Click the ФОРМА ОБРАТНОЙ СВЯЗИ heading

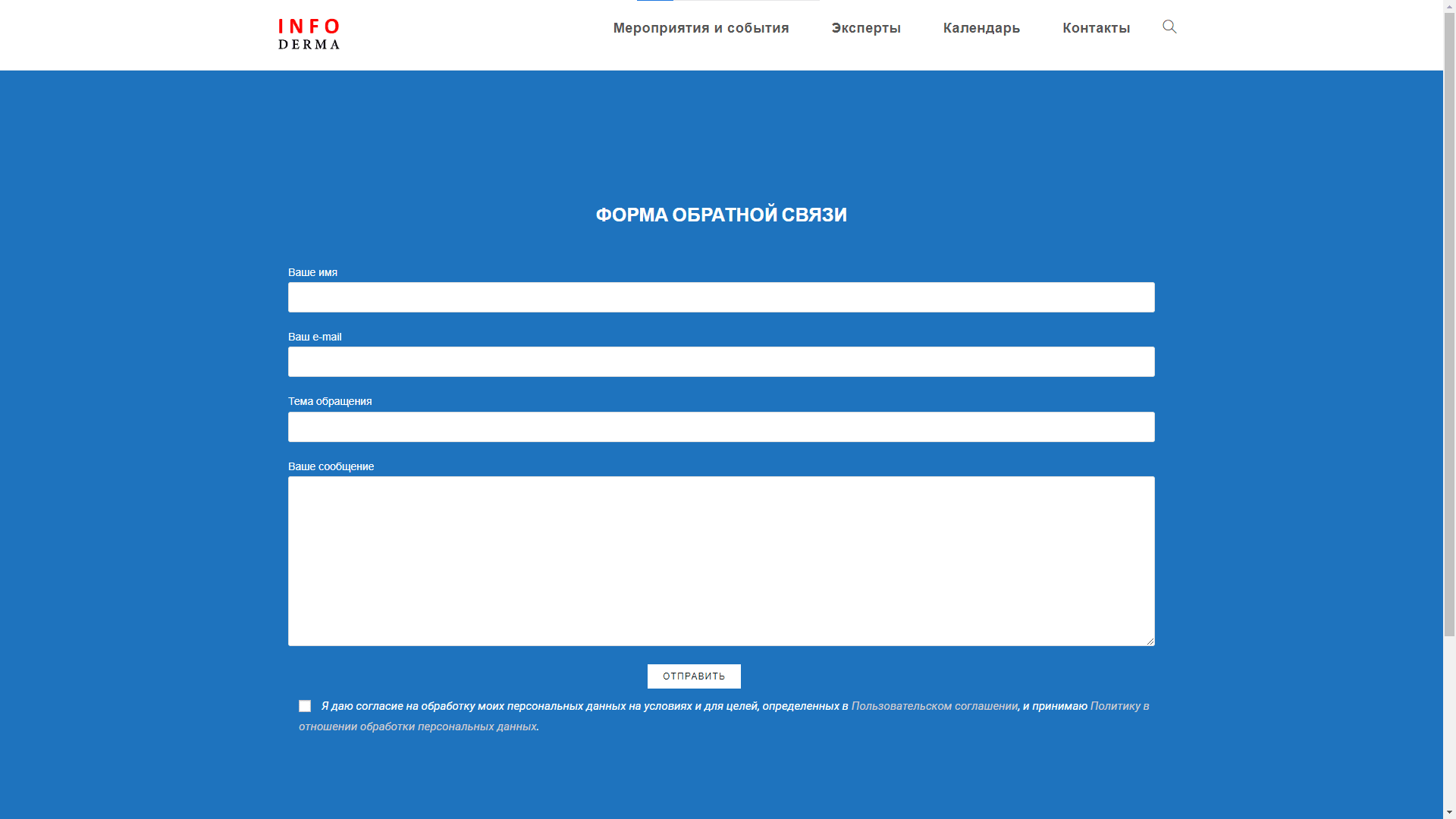[720, 215]
